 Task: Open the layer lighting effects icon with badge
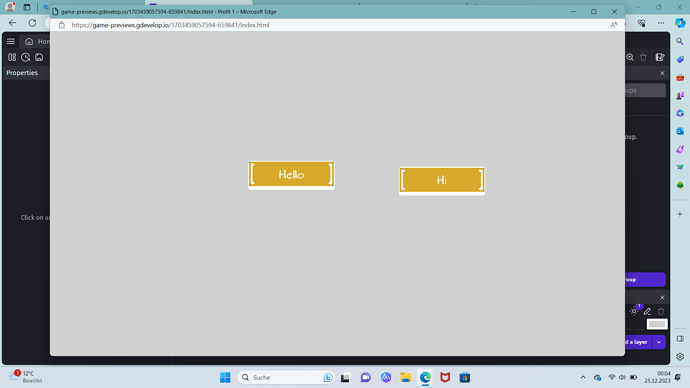(x=635, y=311)
